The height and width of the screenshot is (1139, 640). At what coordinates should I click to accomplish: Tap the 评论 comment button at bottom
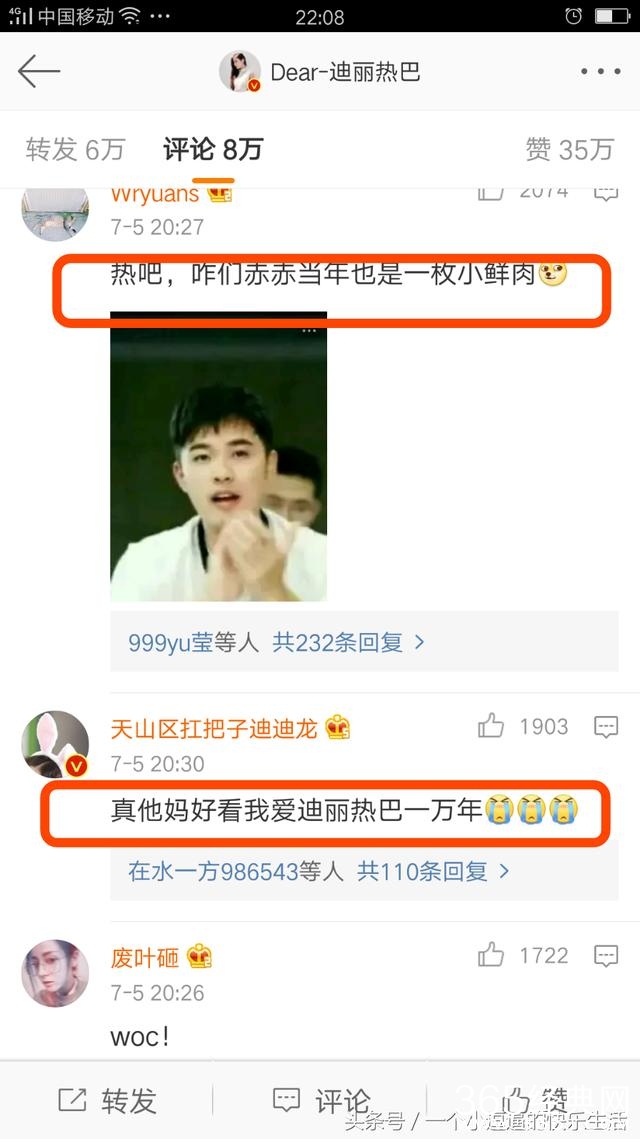321,1101
